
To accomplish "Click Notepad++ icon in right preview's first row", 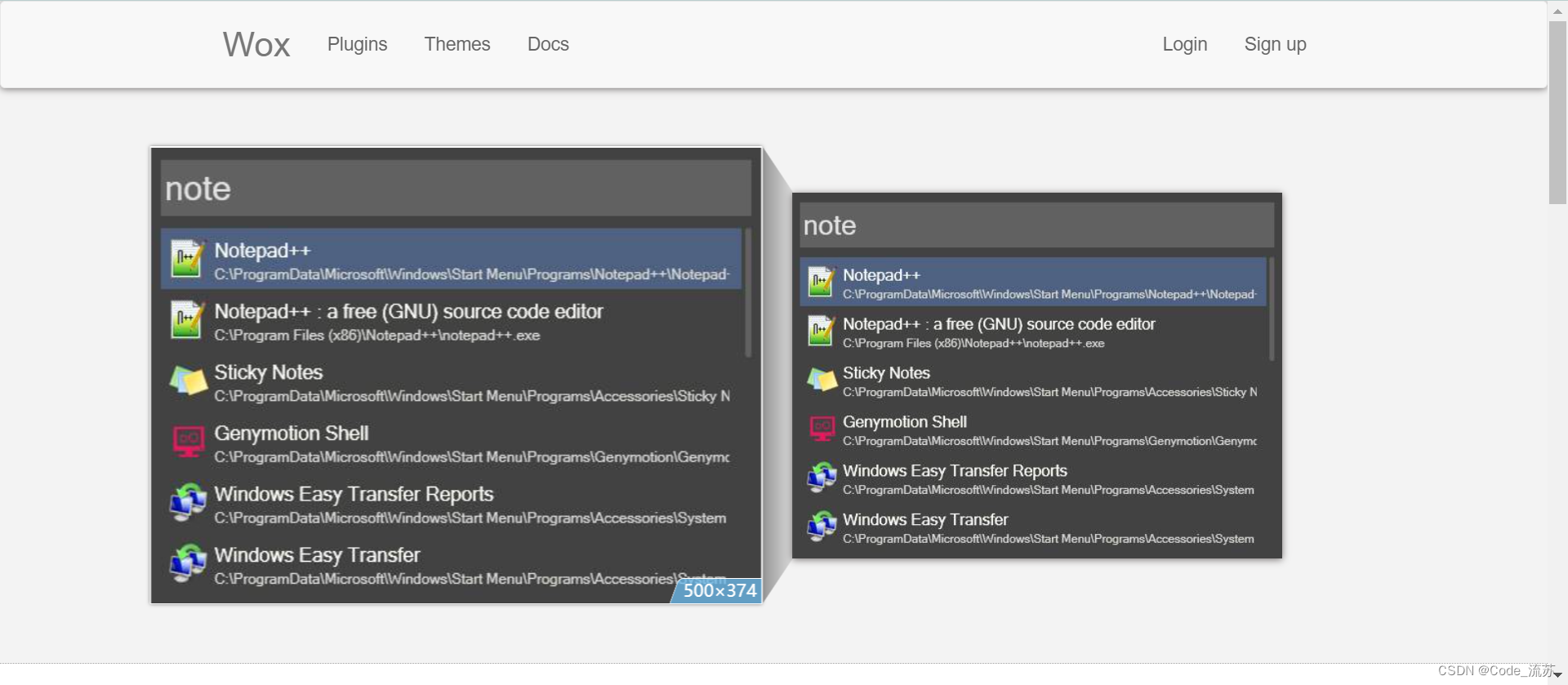I will click(821, 282).
